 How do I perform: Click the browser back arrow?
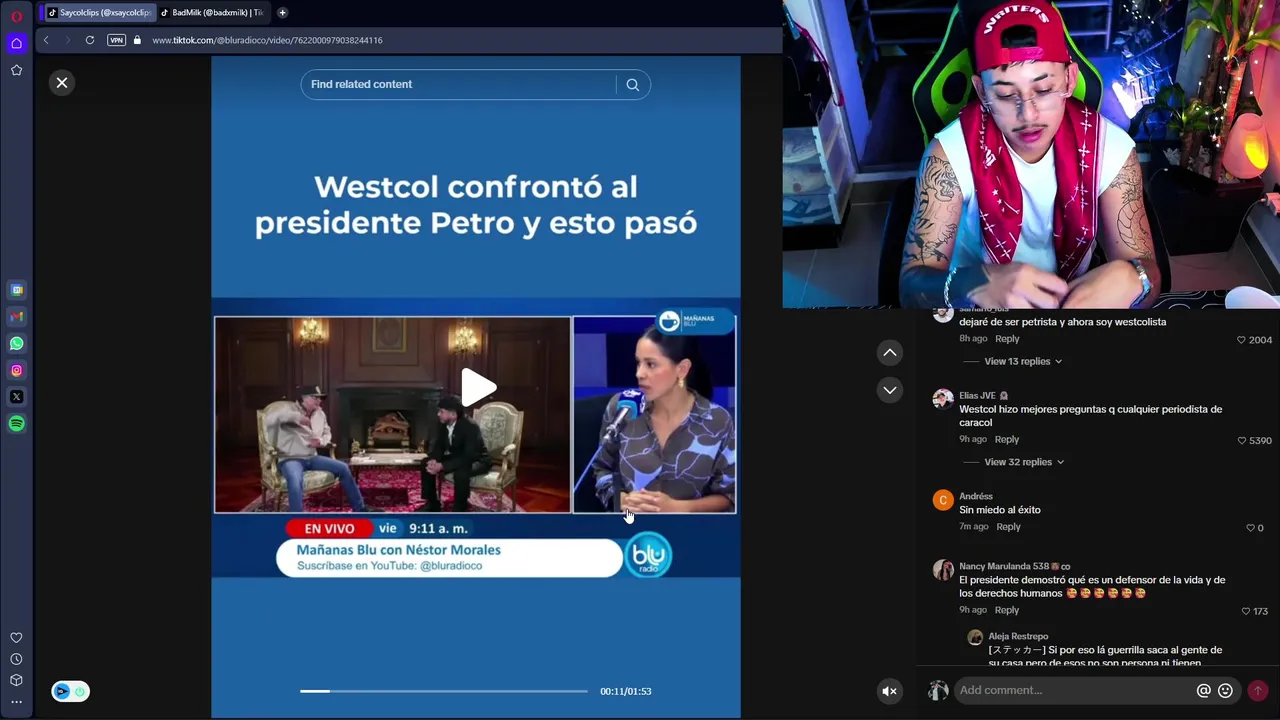pos(45,40)
